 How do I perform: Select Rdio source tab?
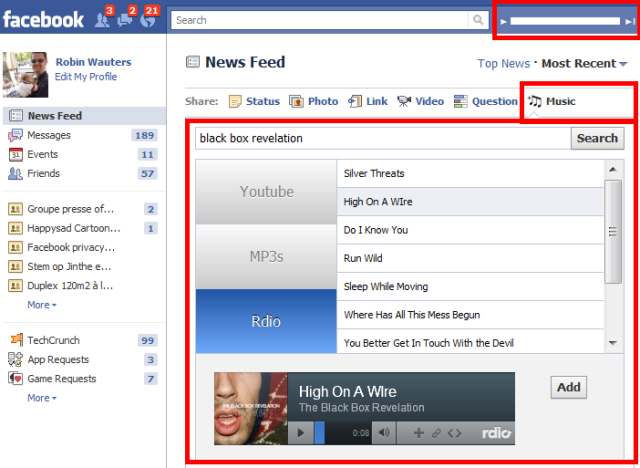coord(266,322)
